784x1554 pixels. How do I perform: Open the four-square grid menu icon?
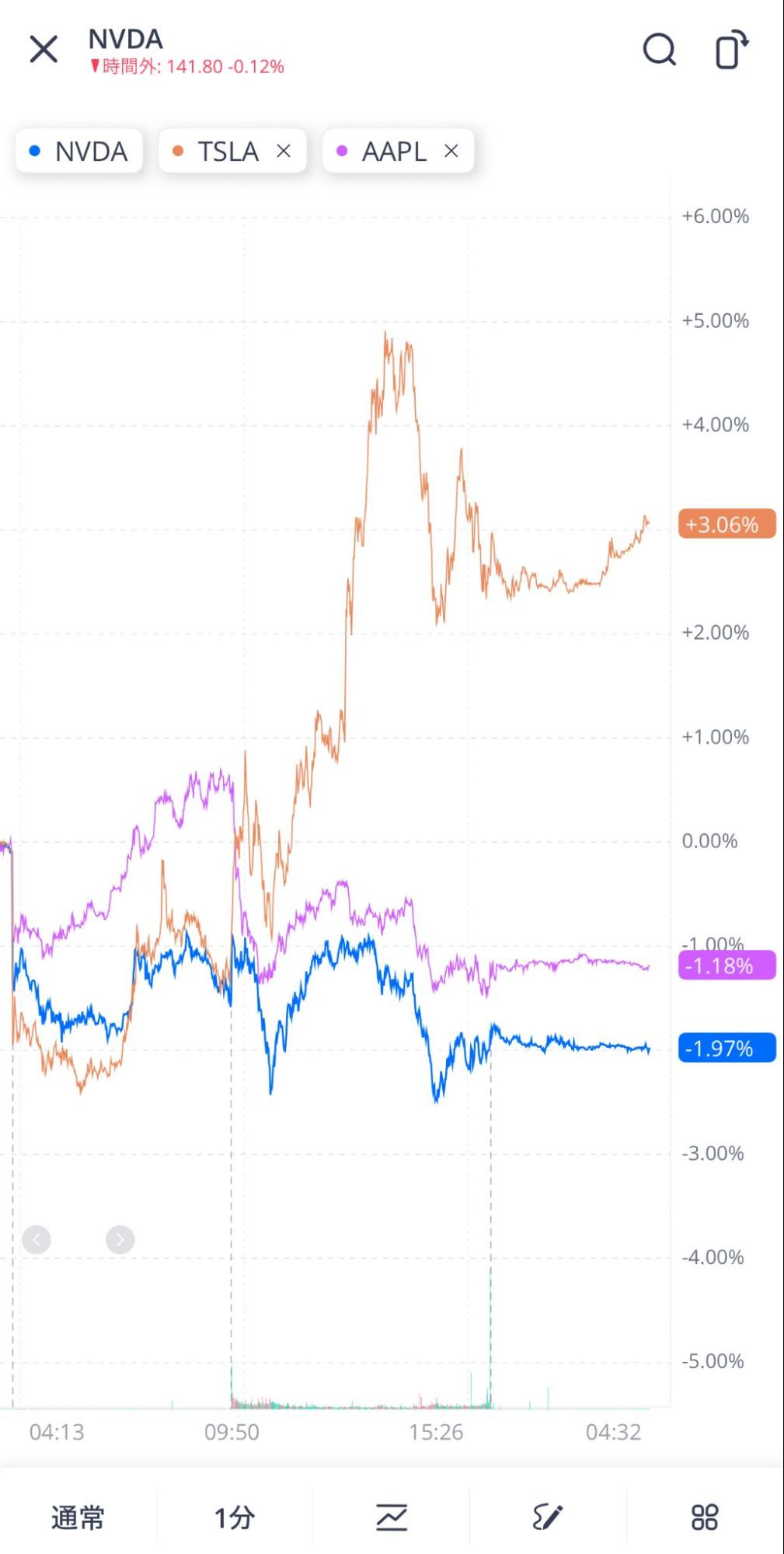705,1517
